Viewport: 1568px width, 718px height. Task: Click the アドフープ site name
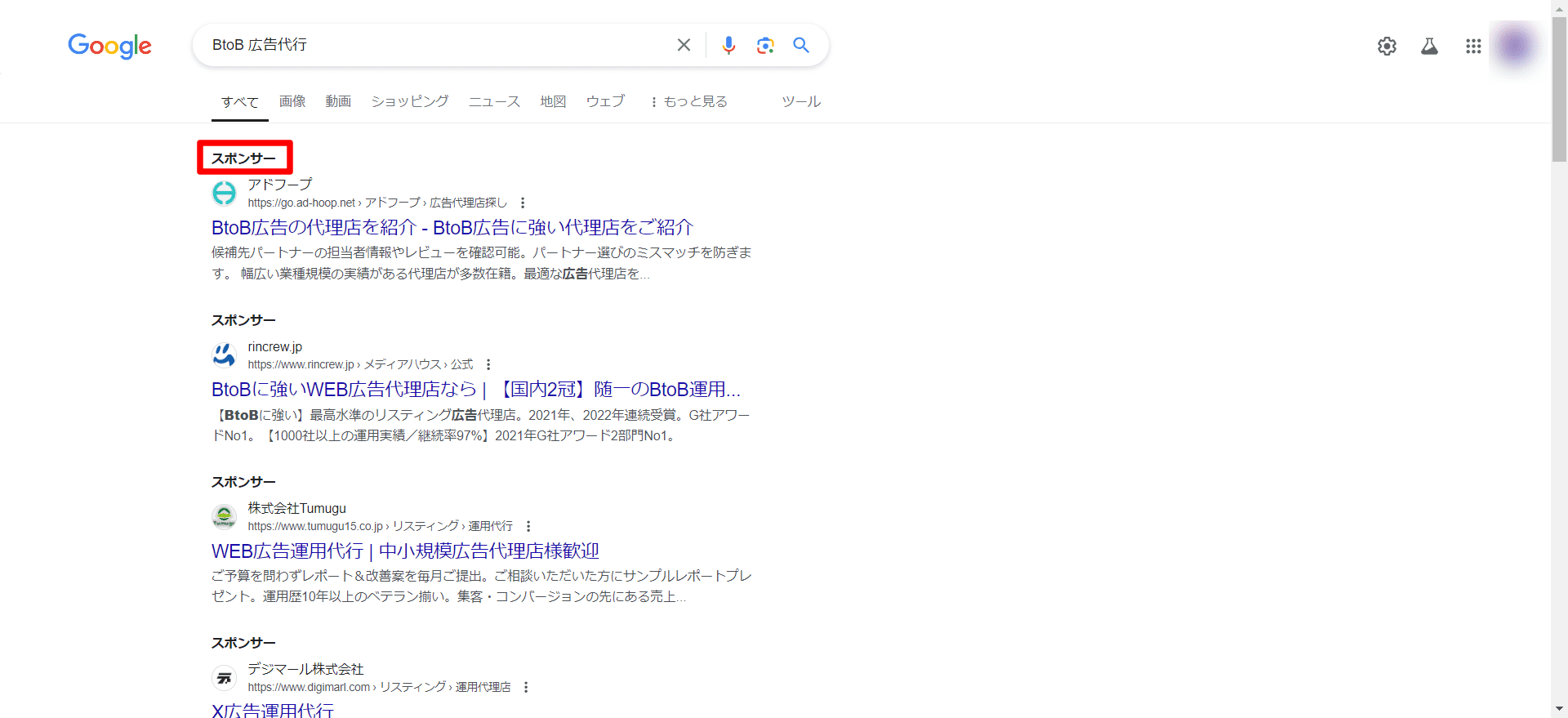280,185
